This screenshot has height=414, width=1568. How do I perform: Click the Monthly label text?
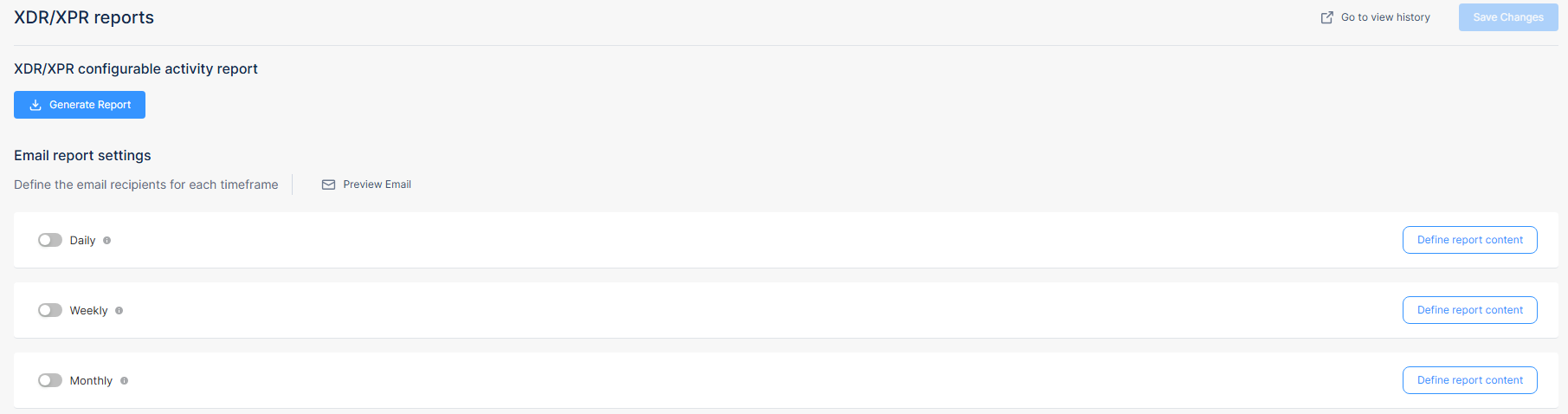point(91,381)
